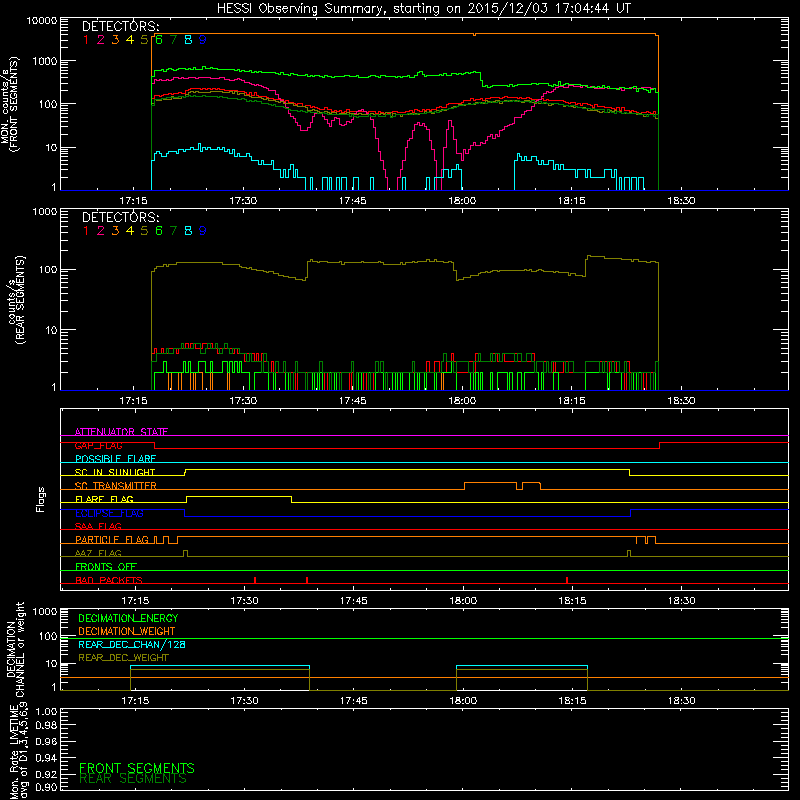The image size is (800, 800).
Task: Click the DECIMATION_WEIGHT legend entry
Action: (127, 631)
